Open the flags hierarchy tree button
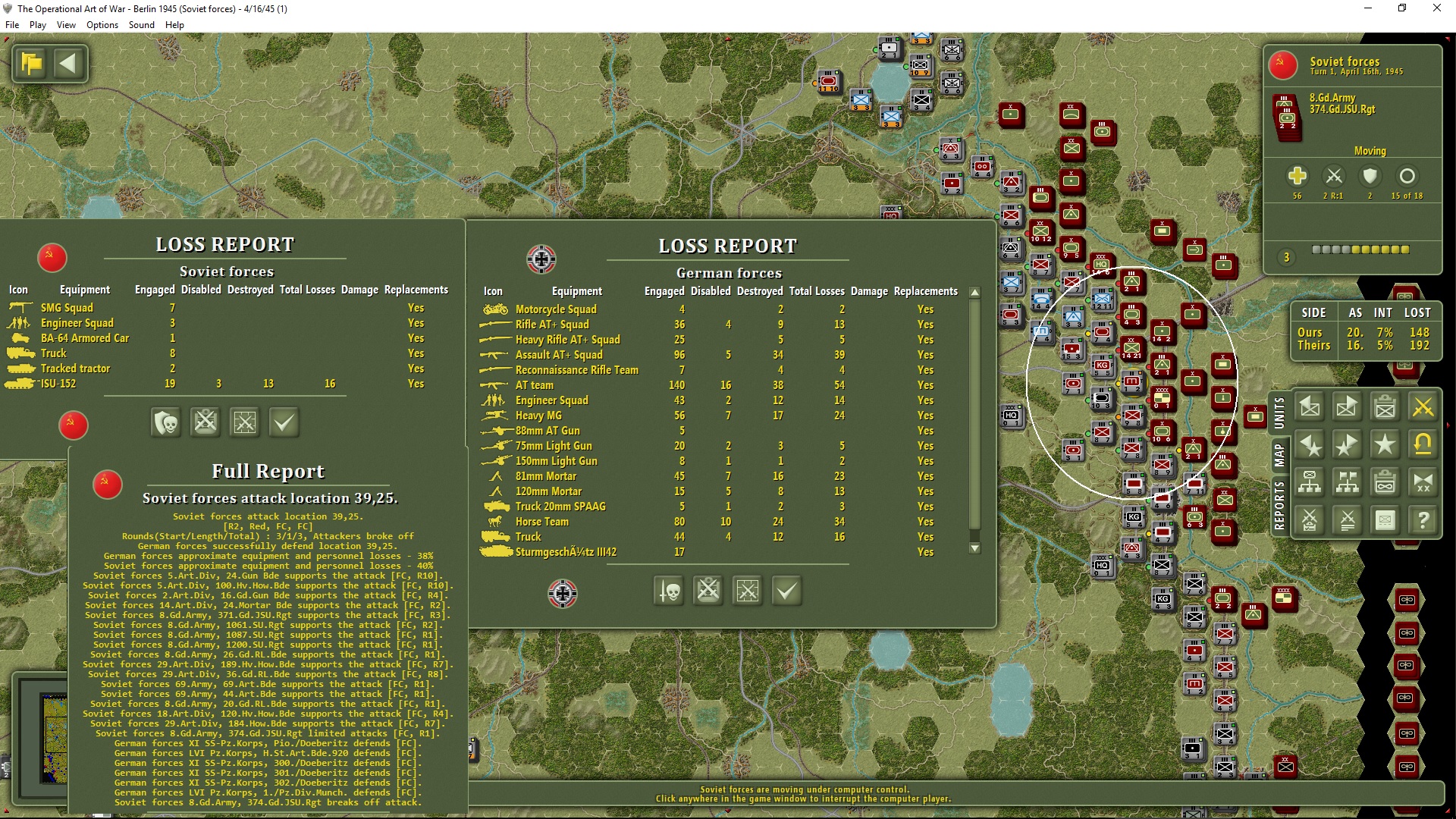 pos(1348,482)
